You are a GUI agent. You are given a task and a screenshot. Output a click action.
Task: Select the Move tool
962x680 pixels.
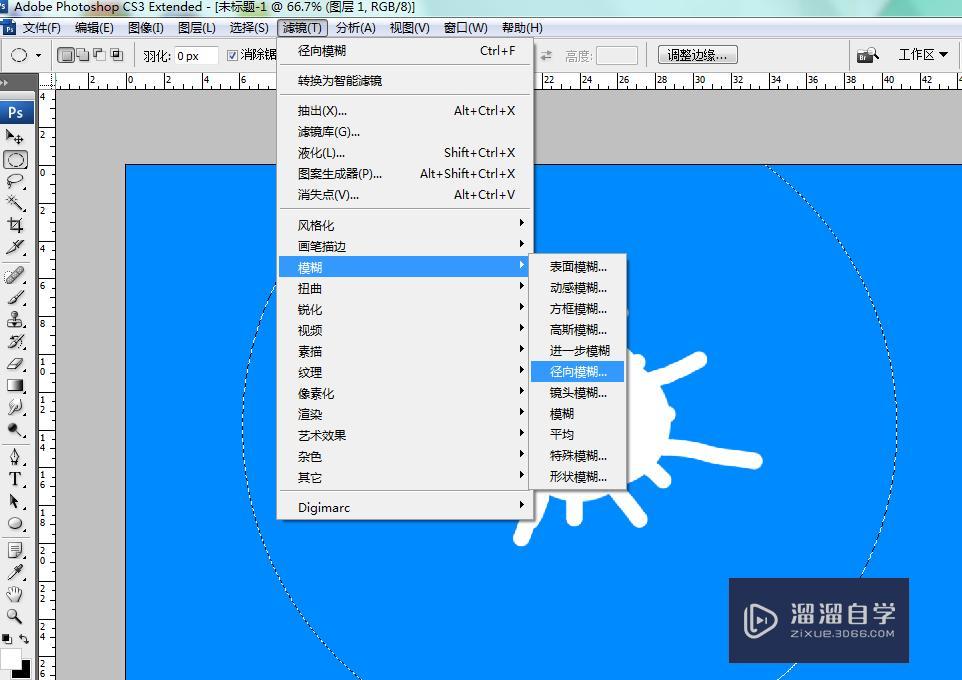click(15, 134)
